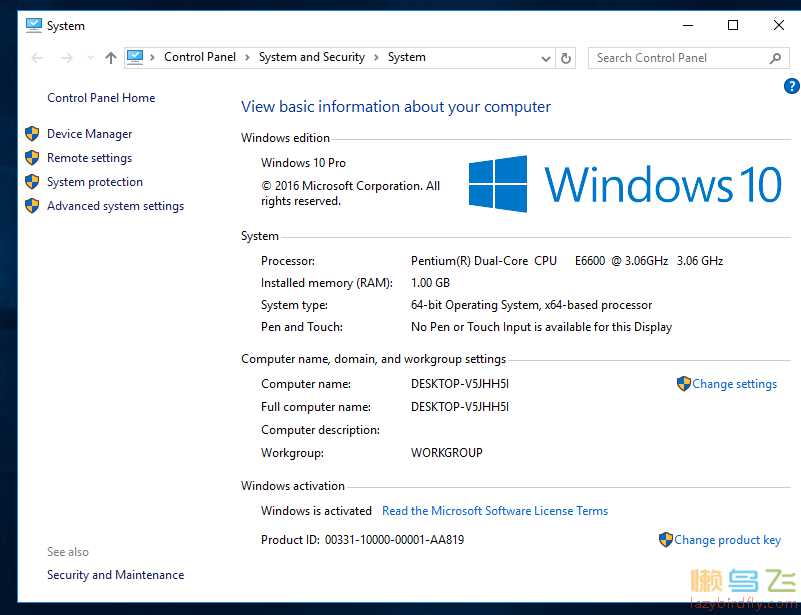Click shield icon beside Advanced system settings
This screenshot has height=615, width=801.
[x=32, y=206]
